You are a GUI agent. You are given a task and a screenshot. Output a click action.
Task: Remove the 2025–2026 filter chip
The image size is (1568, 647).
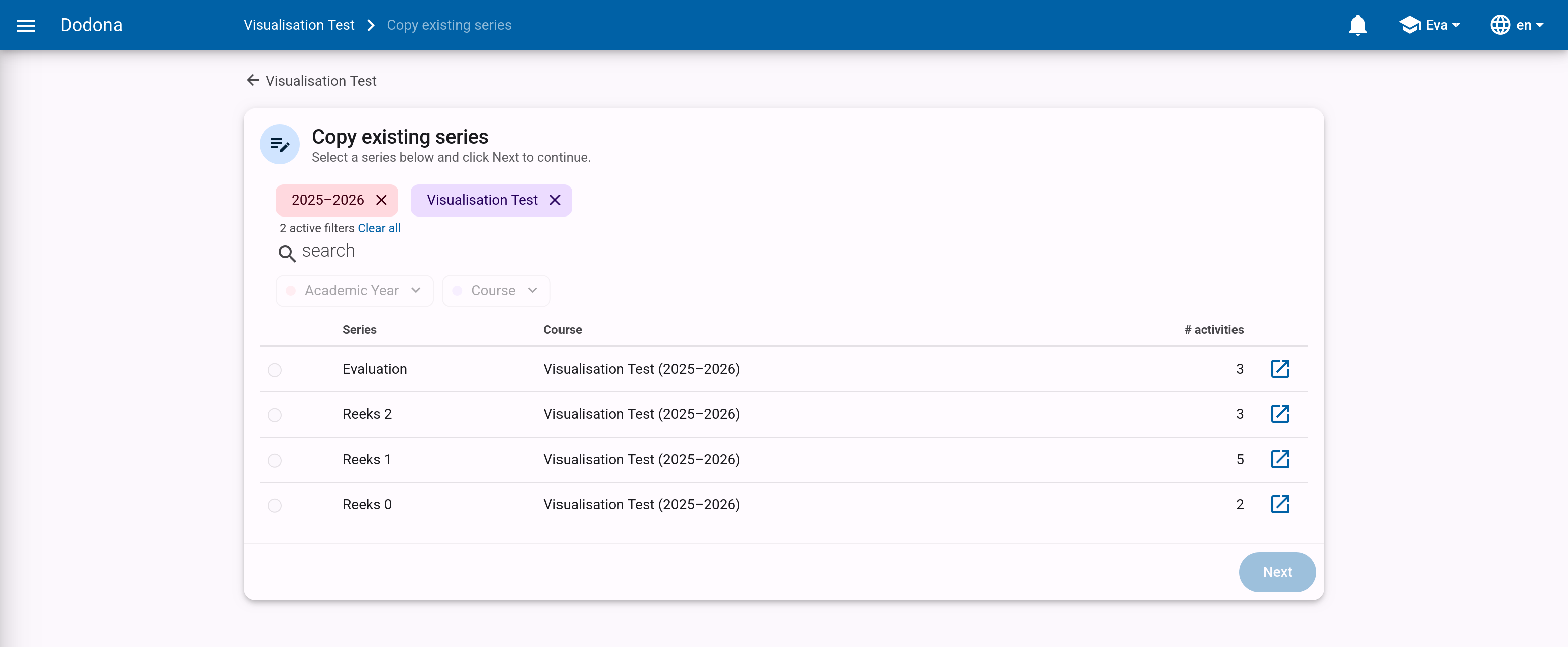coord(381,200)
